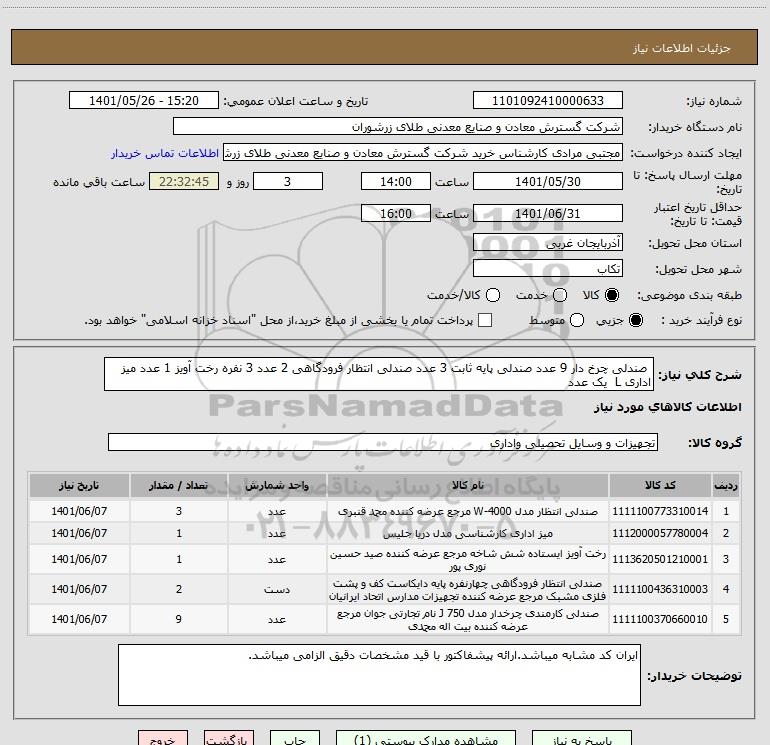Viewport: 770px width, 745px height.
Task: Click product code 1111100370660010
Action: pos(660,619)
